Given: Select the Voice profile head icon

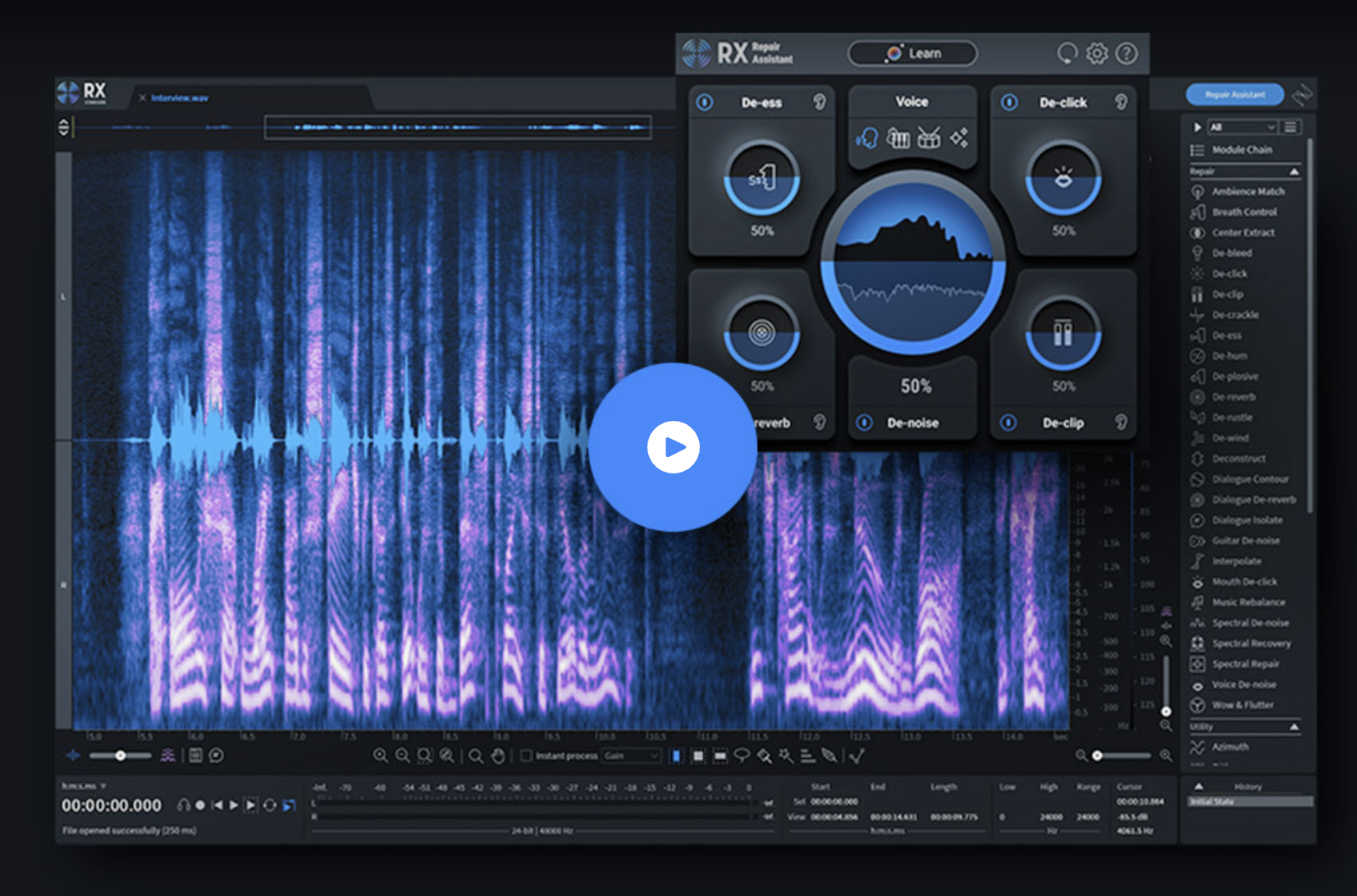Looking at the screenshot, I should coord(867,138).
